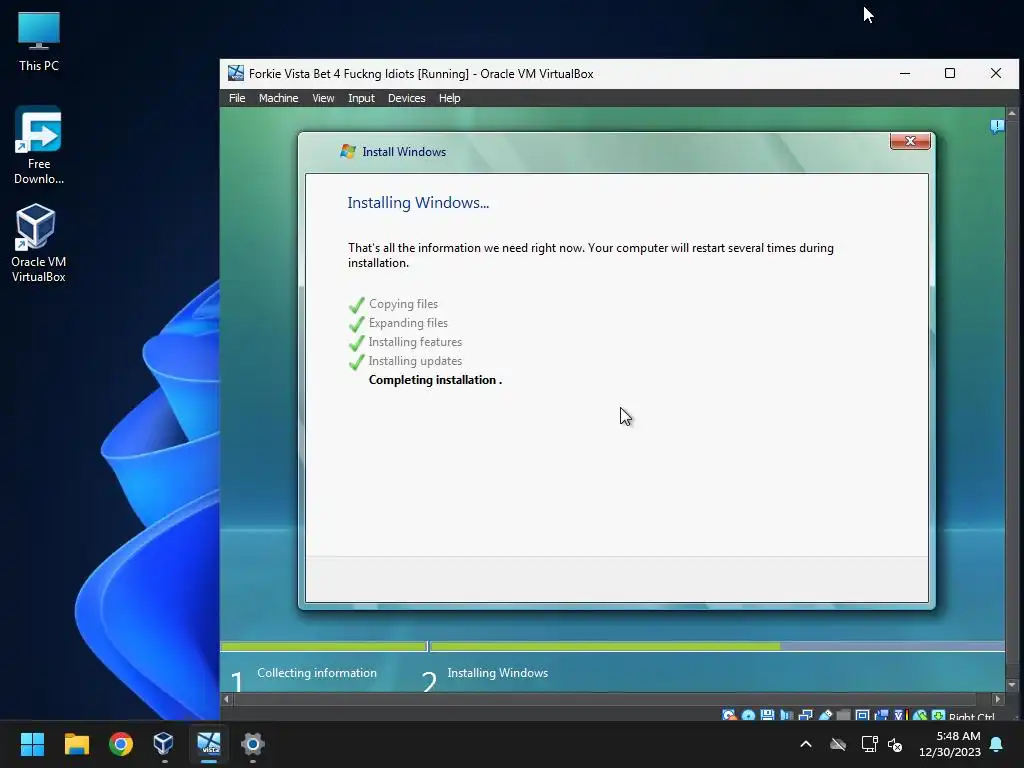The height and width of the screenshot is (768, 1024).
Task: Minimize the VirtualBox window
Action: [x=904, y=73]
